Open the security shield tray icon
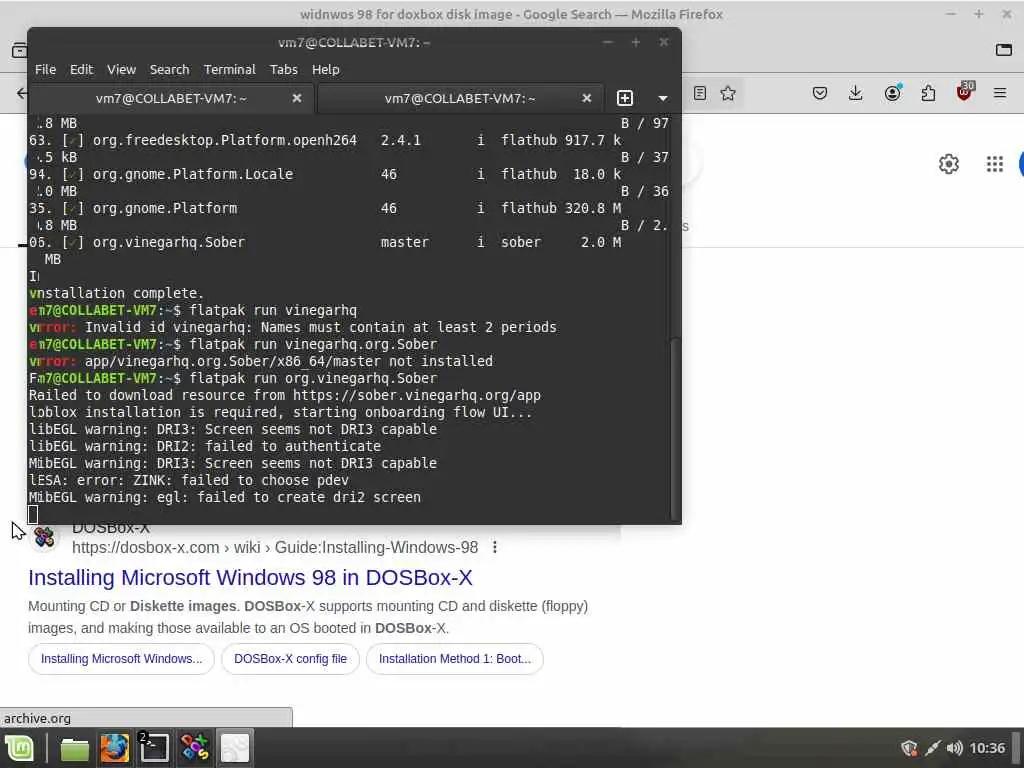The height and width of the screenshot is (768, 1024). (x=909, y=748)
